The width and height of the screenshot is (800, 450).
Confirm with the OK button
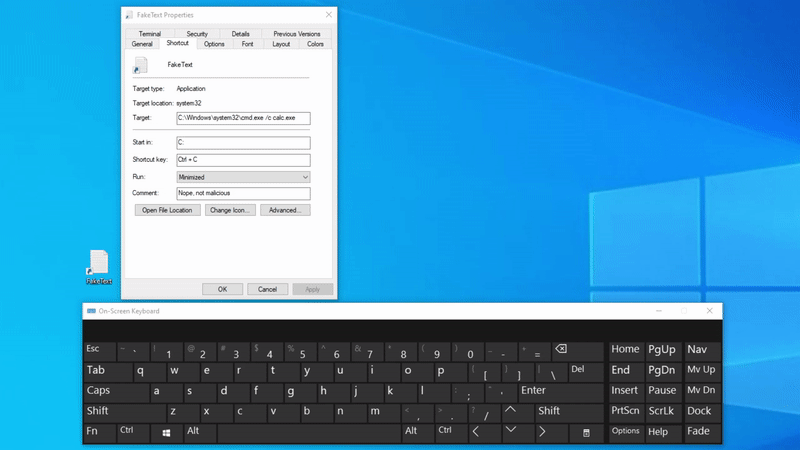pos(222,289)
